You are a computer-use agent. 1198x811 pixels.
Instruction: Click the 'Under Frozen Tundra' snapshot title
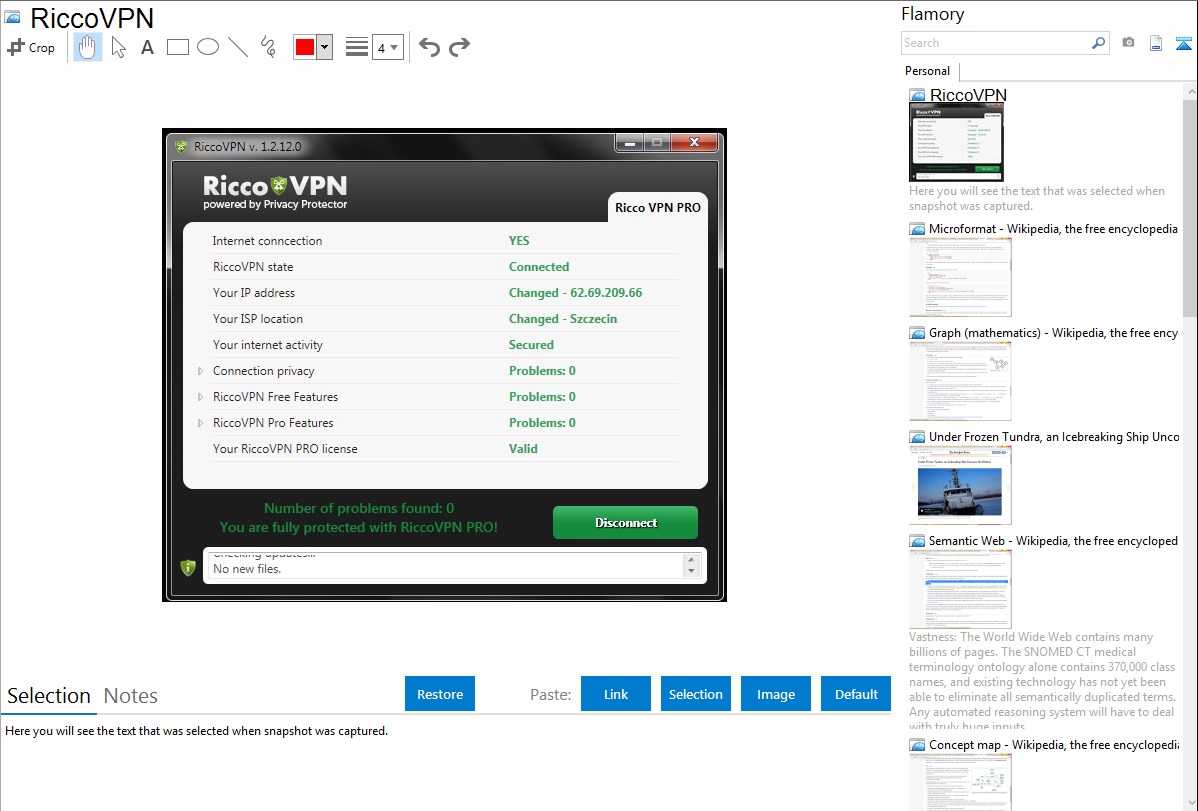pyautogui.click(x=1054, y=436)
